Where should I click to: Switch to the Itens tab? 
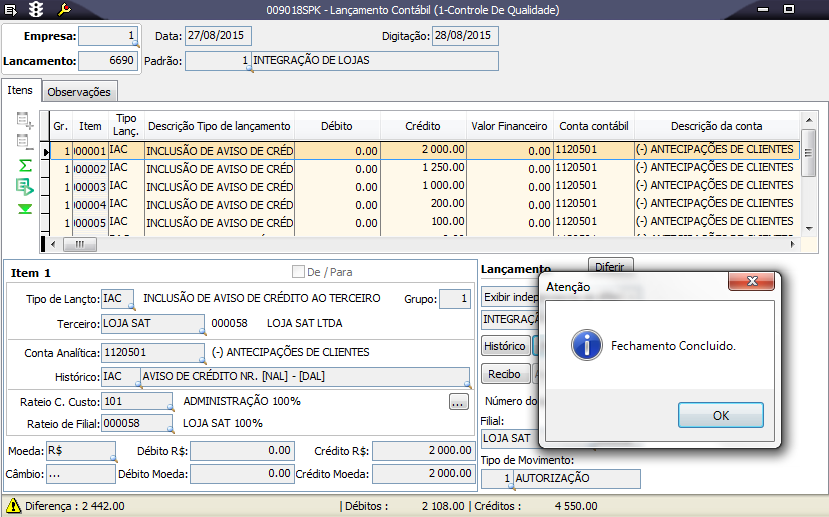point(20,90)
